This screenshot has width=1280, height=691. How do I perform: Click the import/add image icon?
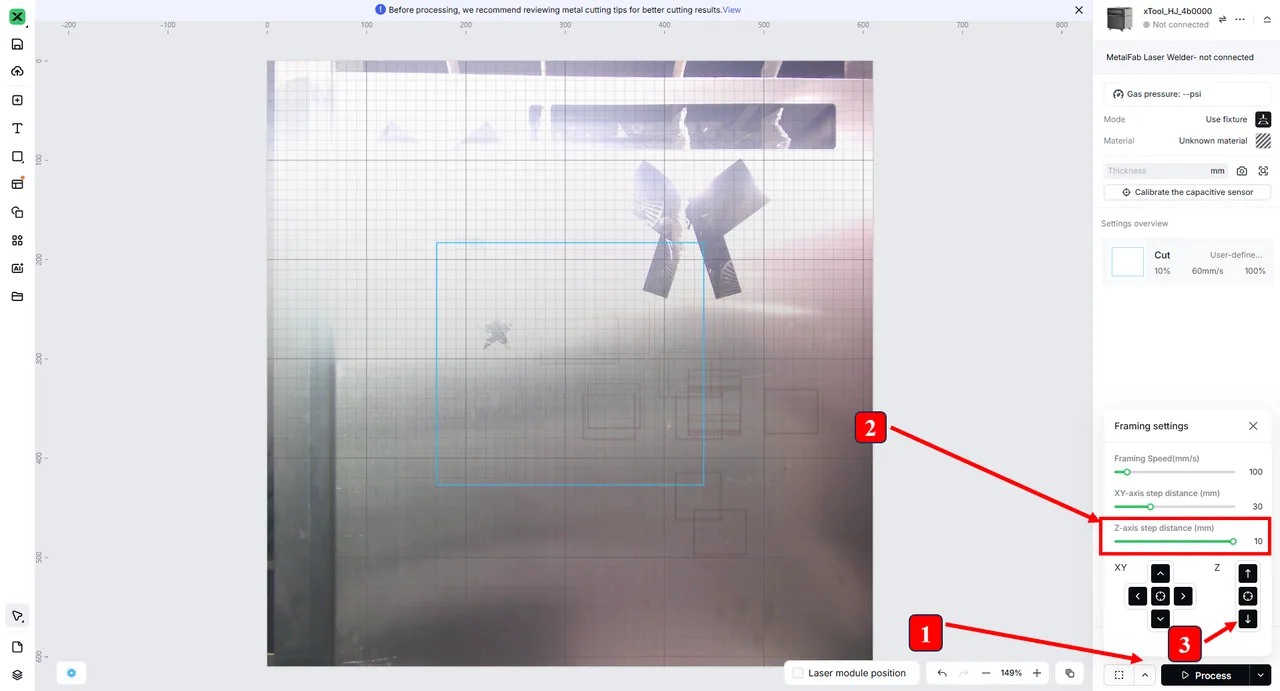point(17,100)
